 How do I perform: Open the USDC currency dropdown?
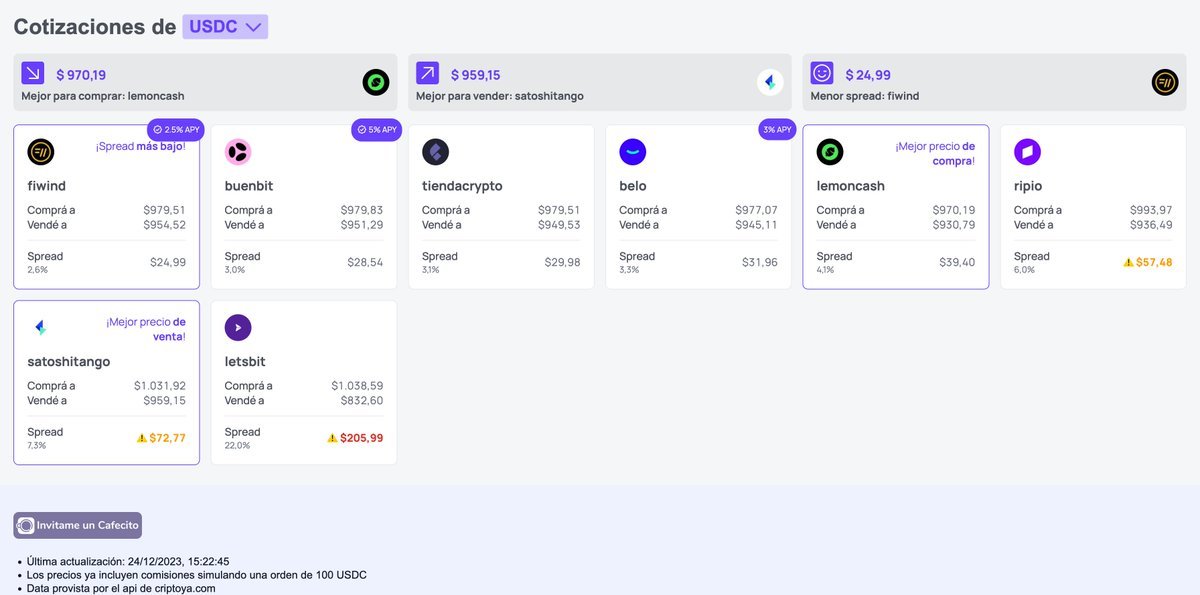point(225,27)
